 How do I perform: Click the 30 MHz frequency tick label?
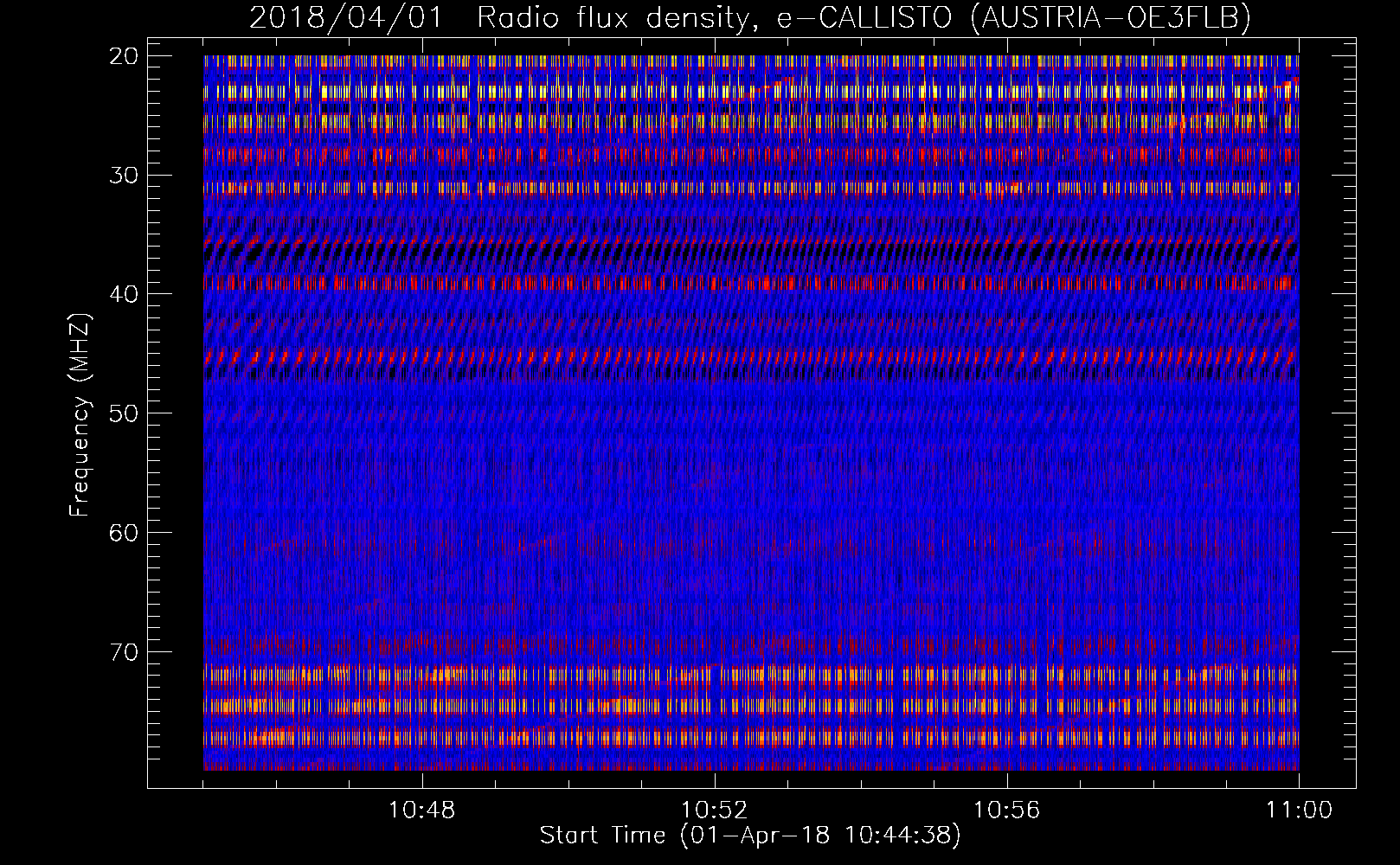[x=125, y=176]
